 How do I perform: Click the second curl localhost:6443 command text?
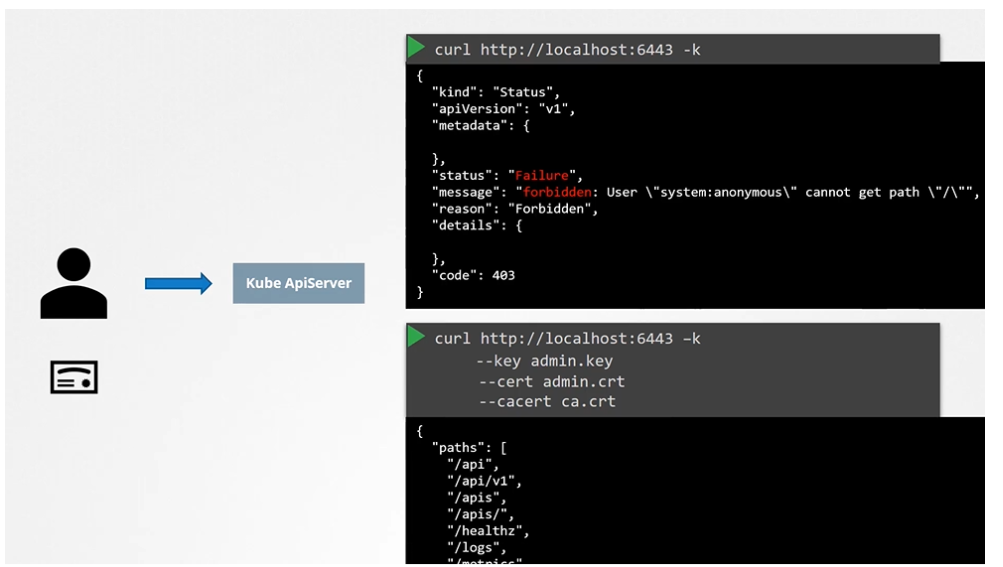click(x=567, y=339)
